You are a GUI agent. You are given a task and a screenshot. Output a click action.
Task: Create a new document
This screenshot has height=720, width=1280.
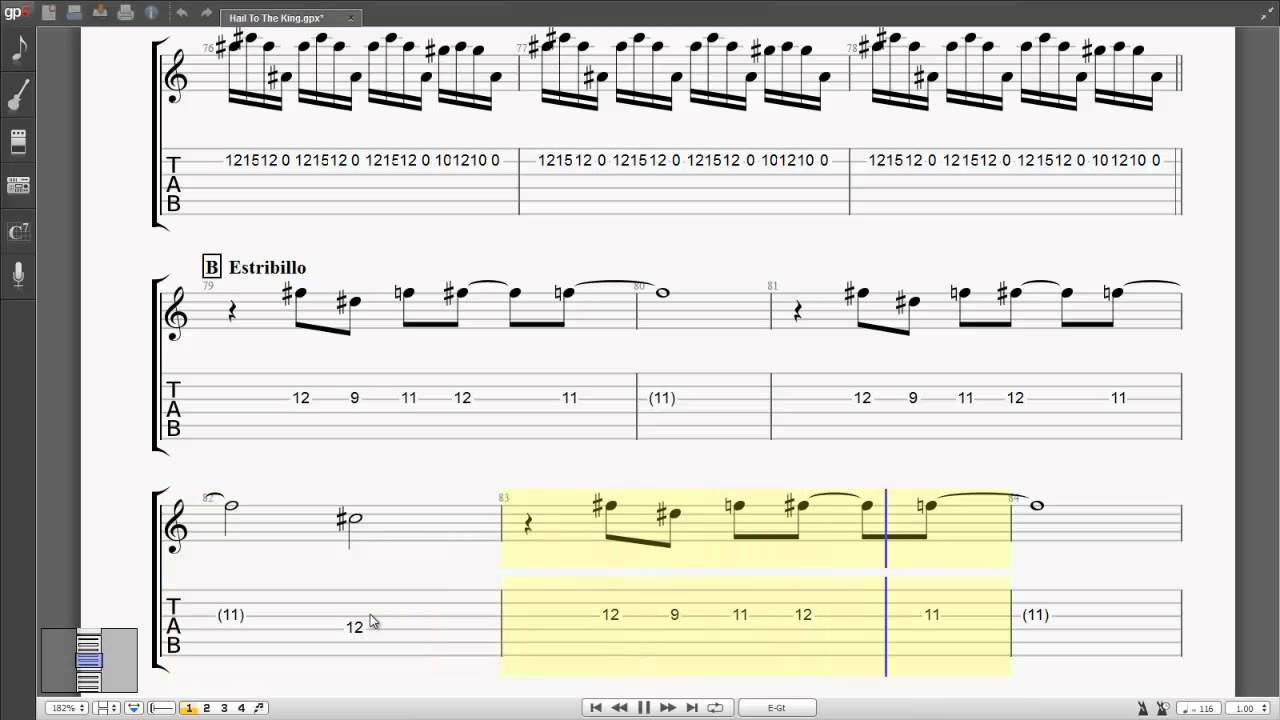coord(48,13)
